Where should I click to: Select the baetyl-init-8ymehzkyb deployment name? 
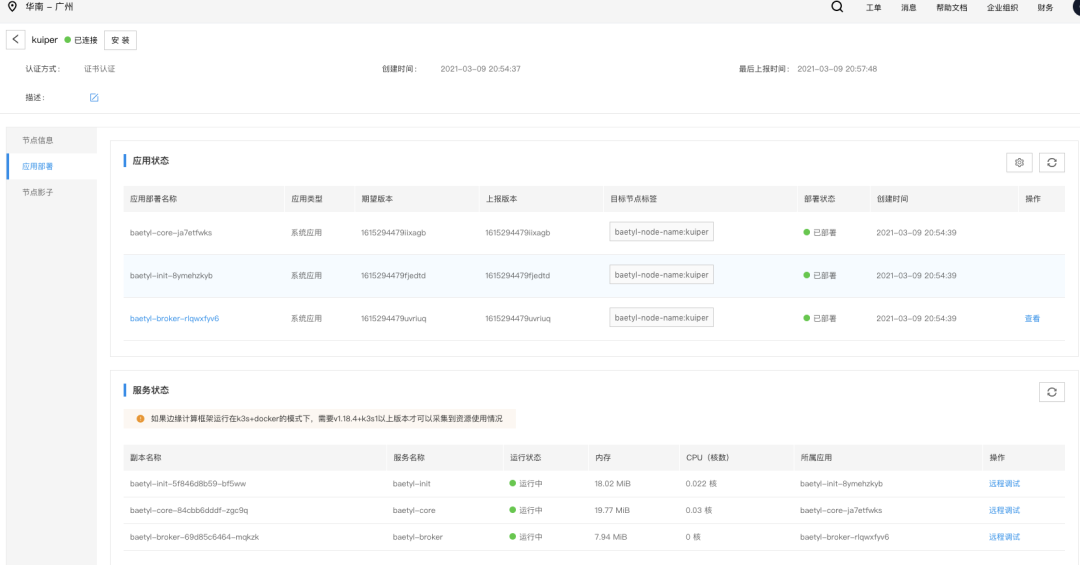click(x=171, y=276)
